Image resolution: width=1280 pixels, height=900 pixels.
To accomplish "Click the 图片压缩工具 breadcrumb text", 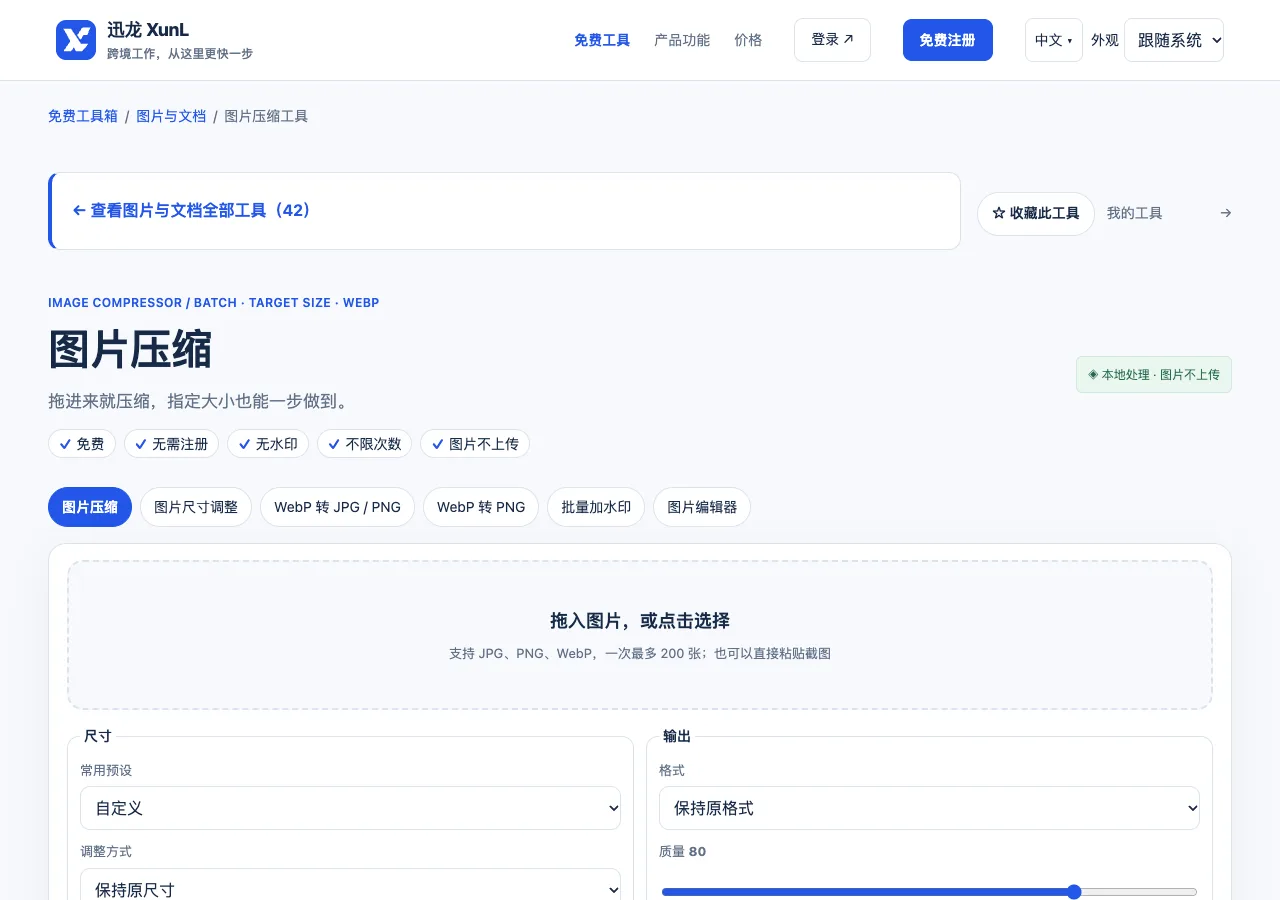I will tap(266, 116).
